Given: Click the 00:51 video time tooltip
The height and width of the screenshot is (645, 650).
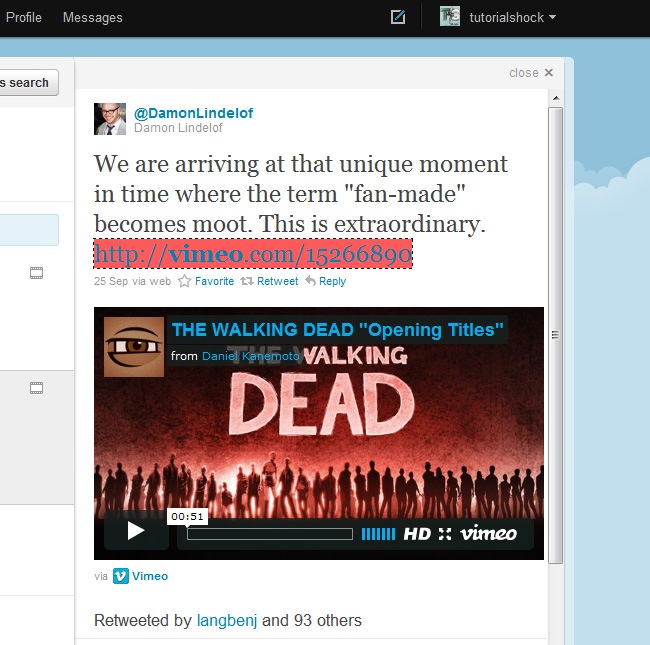Looking at the screenshot, I should (187, 516).
